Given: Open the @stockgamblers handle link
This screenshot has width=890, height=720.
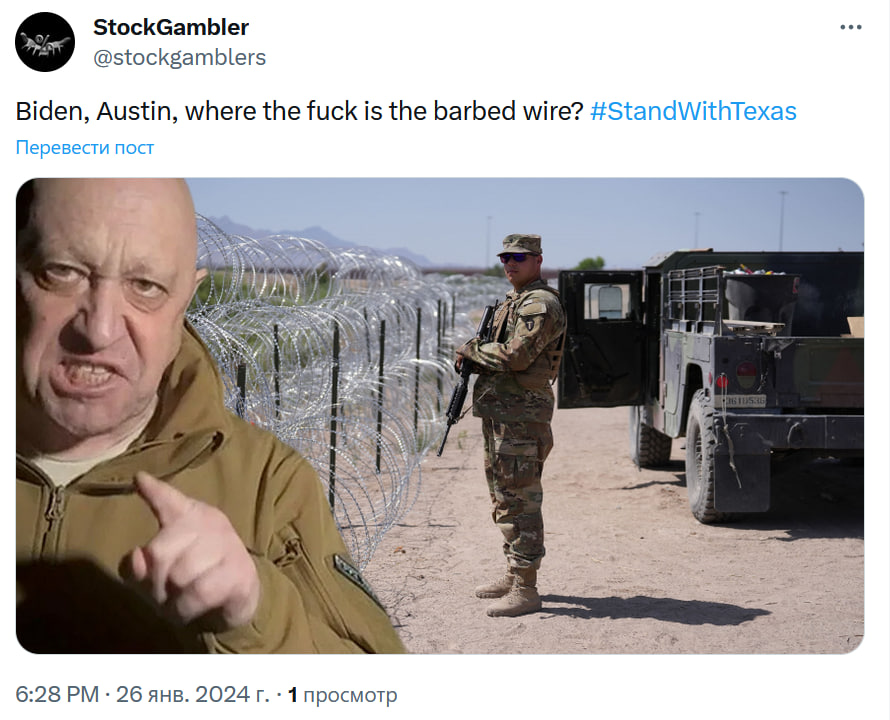Looking at the screenshot, I should (179, 57).
